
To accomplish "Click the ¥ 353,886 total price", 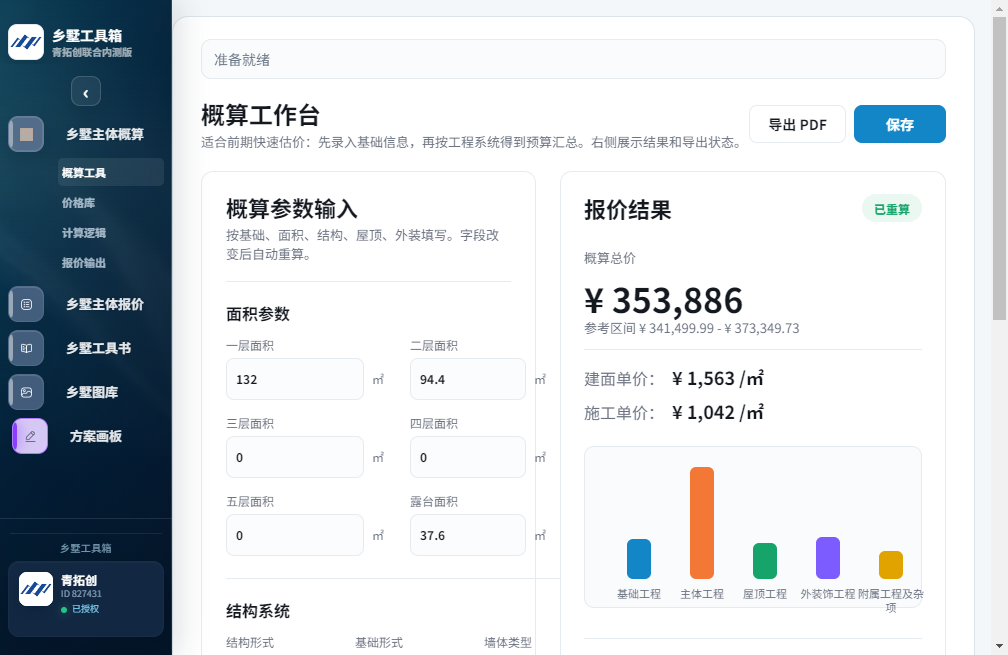I will coord(663,300).
